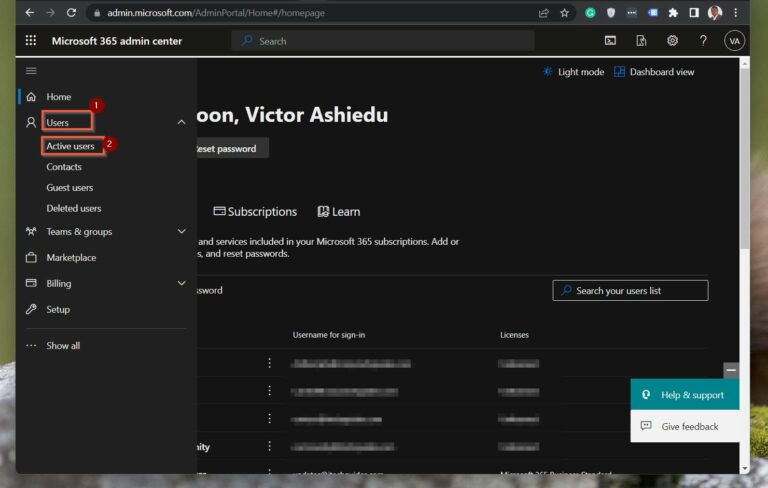Expand the Billing chevron
The image size is (768, 488).
(181, 283)
